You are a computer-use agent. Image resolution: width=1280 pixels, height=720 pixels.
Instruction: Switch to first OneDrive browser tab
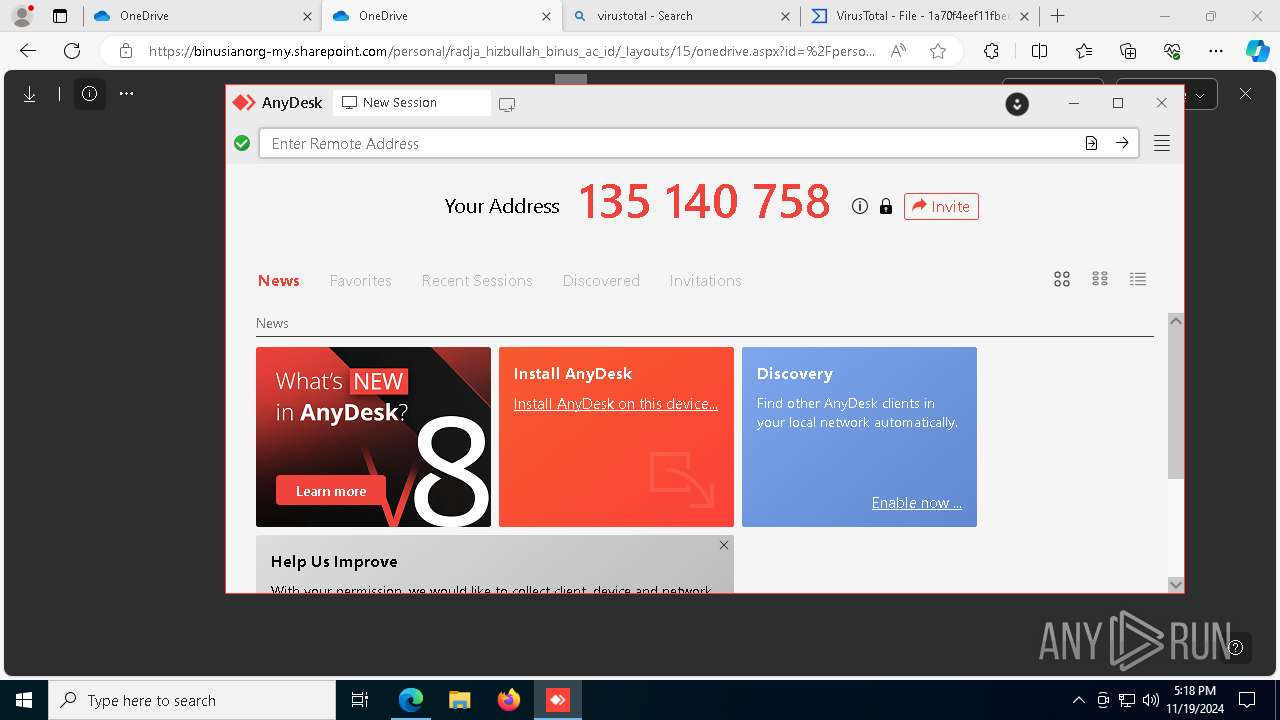pyautogui.click(x=201, y=16)
